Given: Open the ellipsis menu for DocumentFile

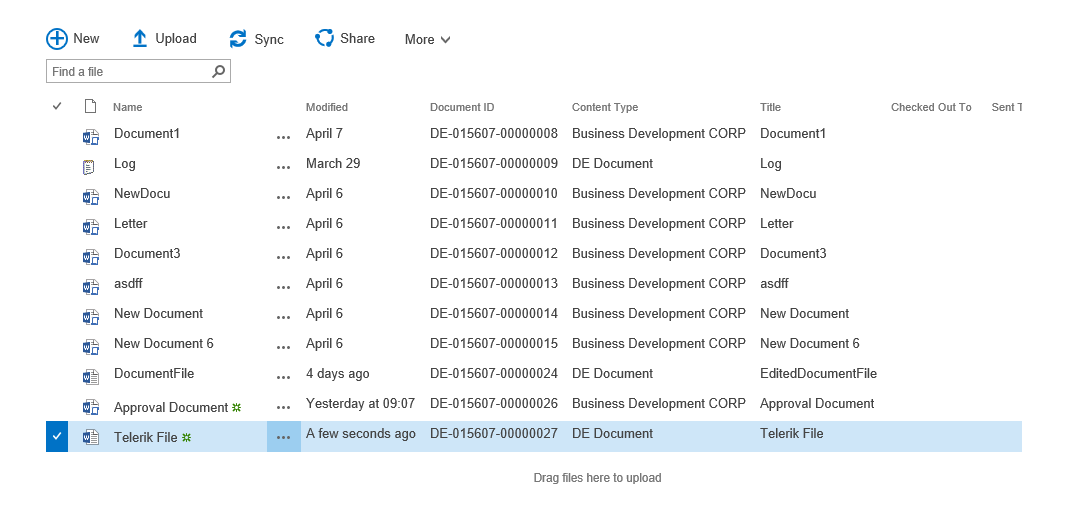Looking at the screenshot, I should 283,377.
